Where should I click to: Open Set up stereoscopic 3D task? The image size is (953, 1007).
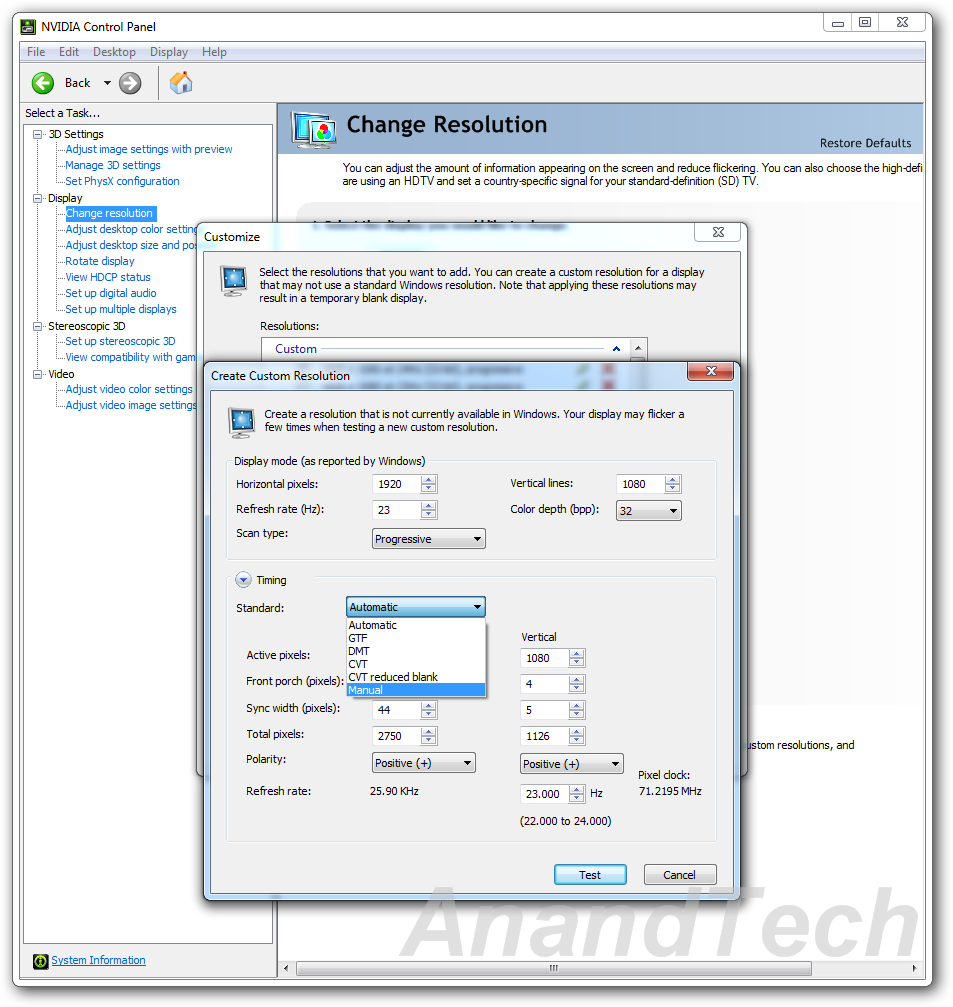[120, 342]
